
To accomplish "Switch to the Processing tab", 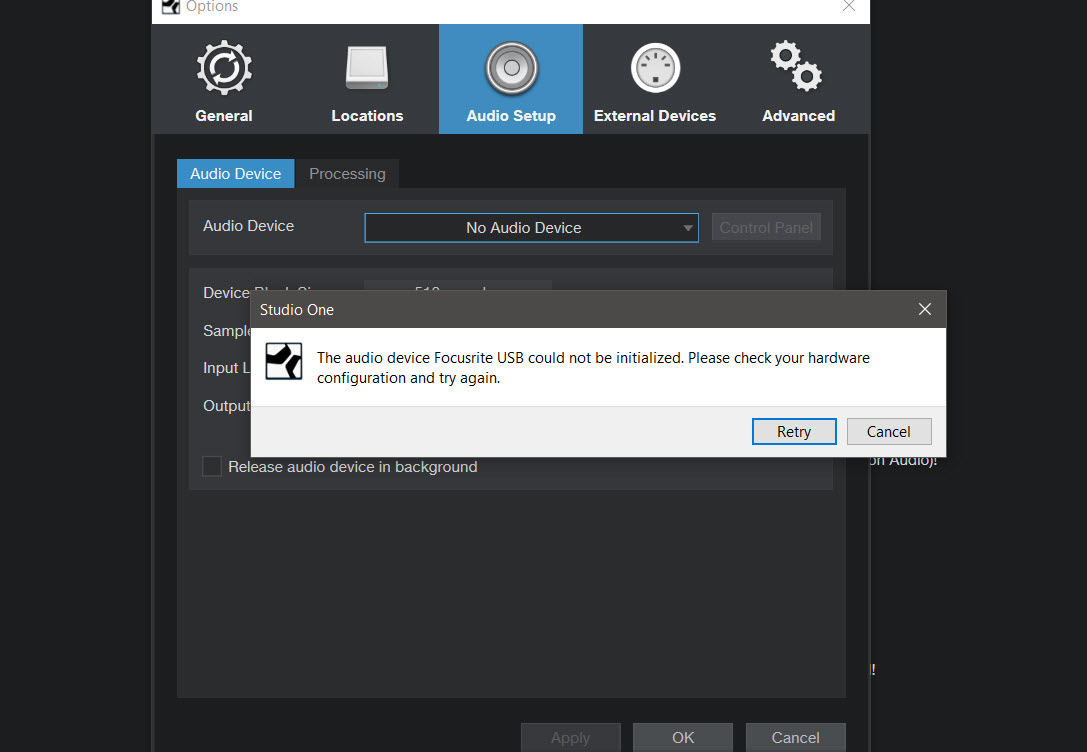I will click(347, 174).
